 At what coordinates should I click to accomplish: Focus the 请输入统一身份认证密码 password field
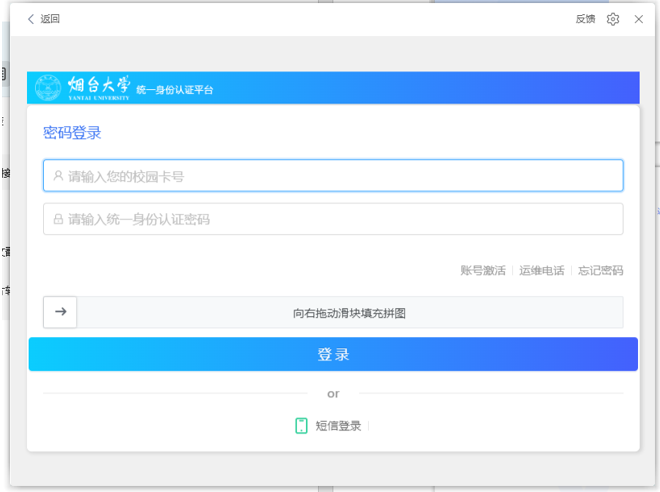pos(340,219)
